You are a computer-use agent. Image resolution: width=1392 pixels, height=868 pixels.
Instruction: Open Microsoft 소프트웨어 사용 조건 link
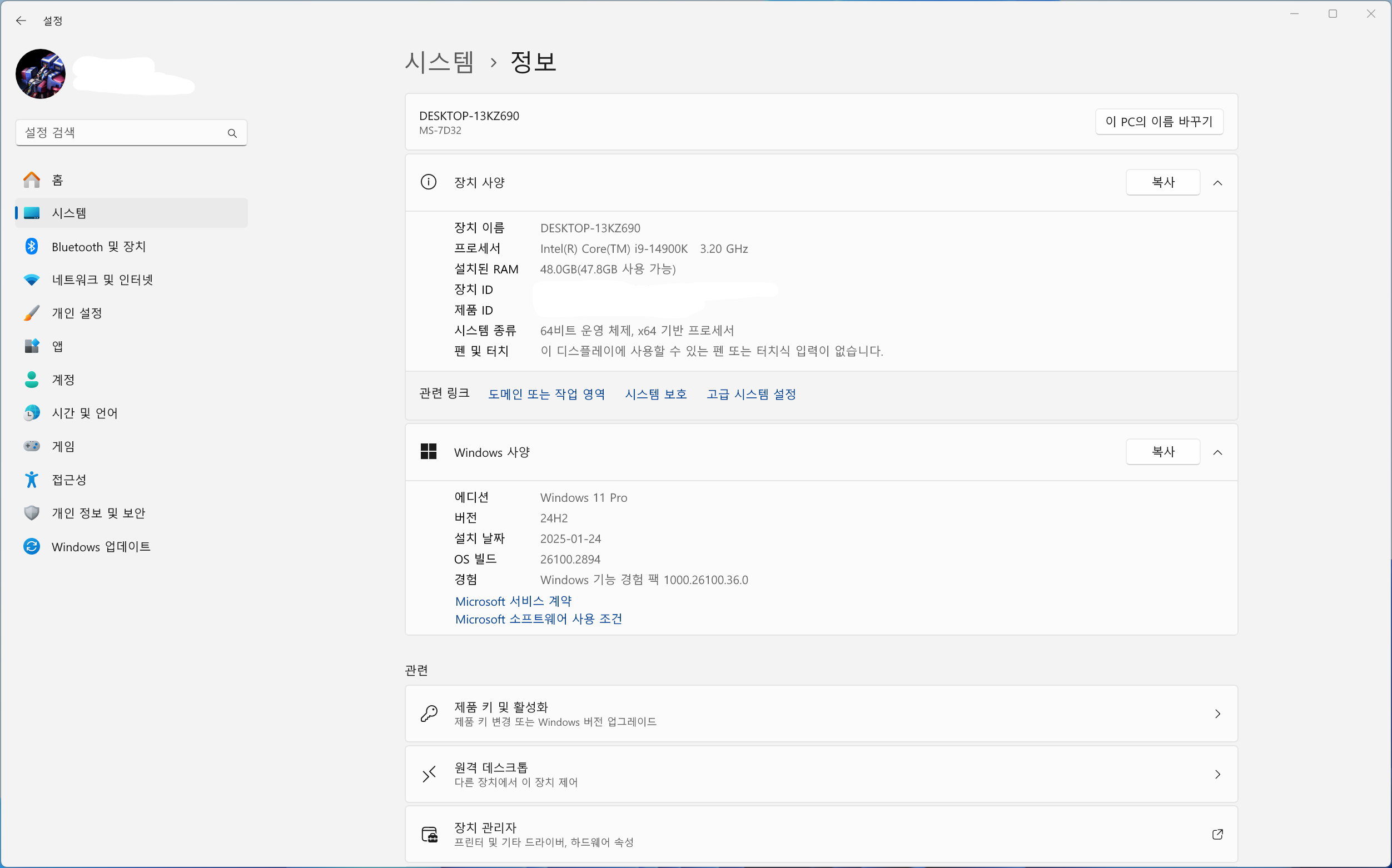[539, 619]
